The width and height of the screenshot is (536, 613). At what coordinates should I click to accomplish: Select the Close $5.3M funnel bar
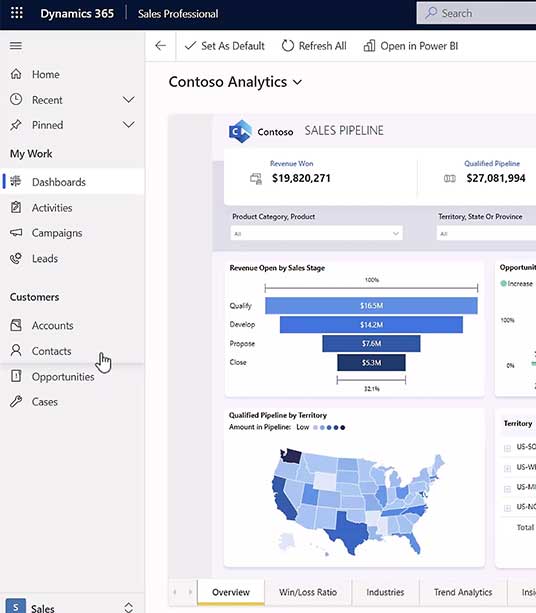[x=371, y=362]
